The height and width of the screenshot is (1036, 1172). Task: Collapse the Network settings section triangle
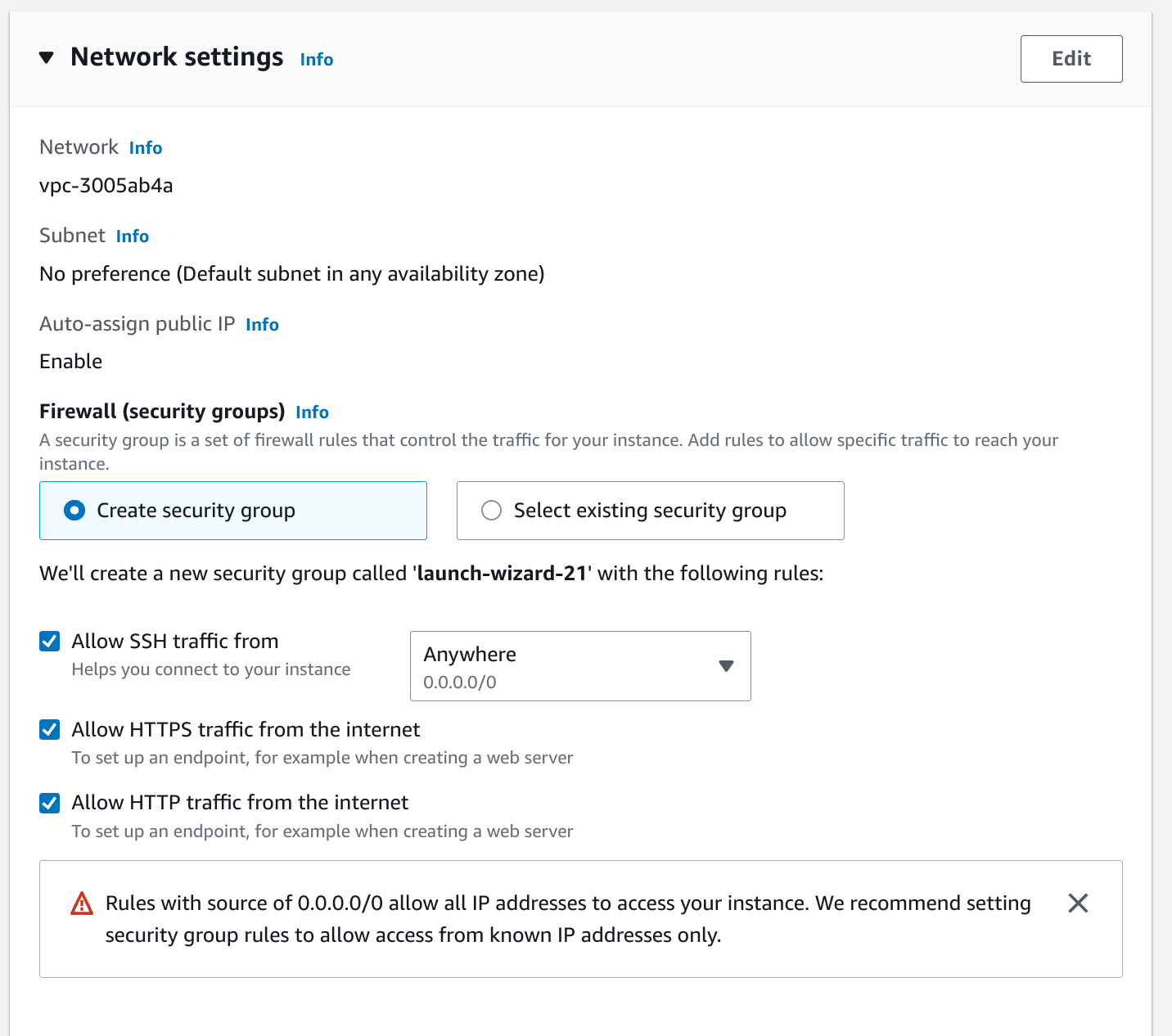point(47,58)
